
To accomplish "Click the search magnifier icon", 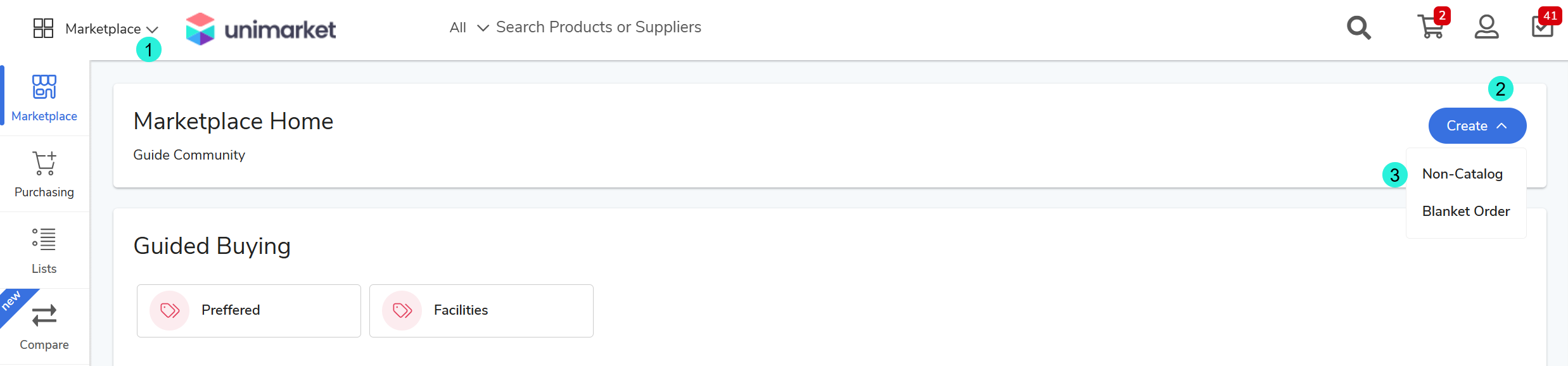I will [1358, 28].
